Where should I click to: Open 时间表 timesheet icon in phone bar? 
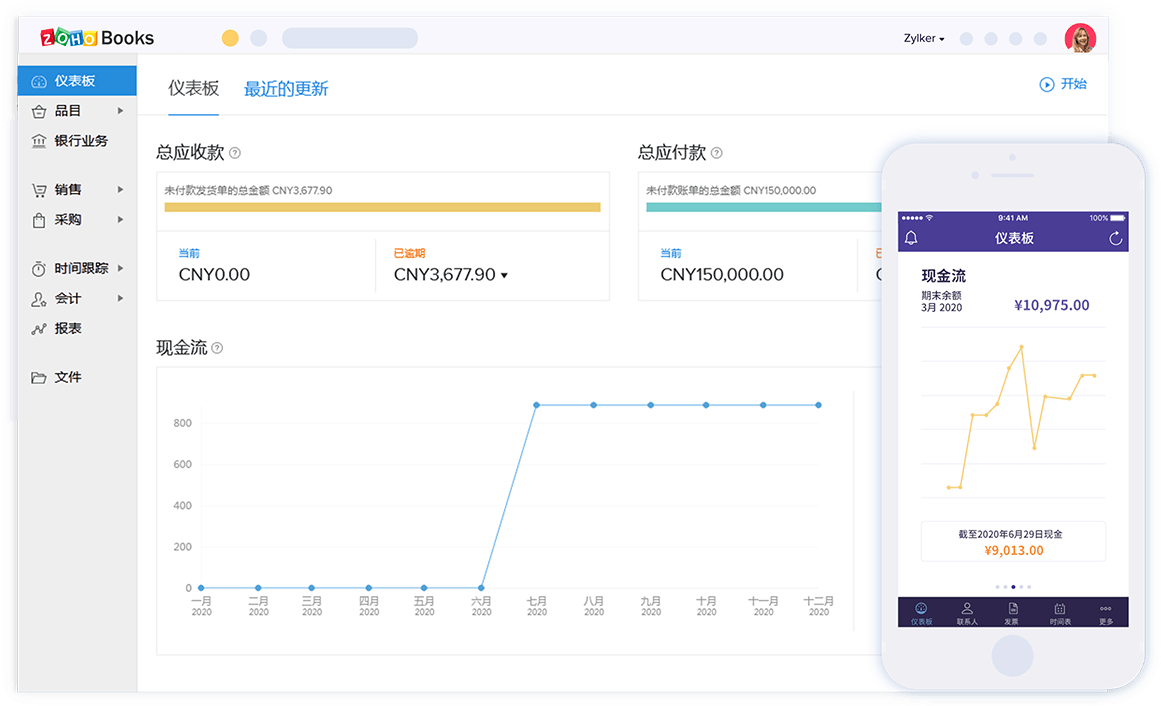pos(1060,613)
